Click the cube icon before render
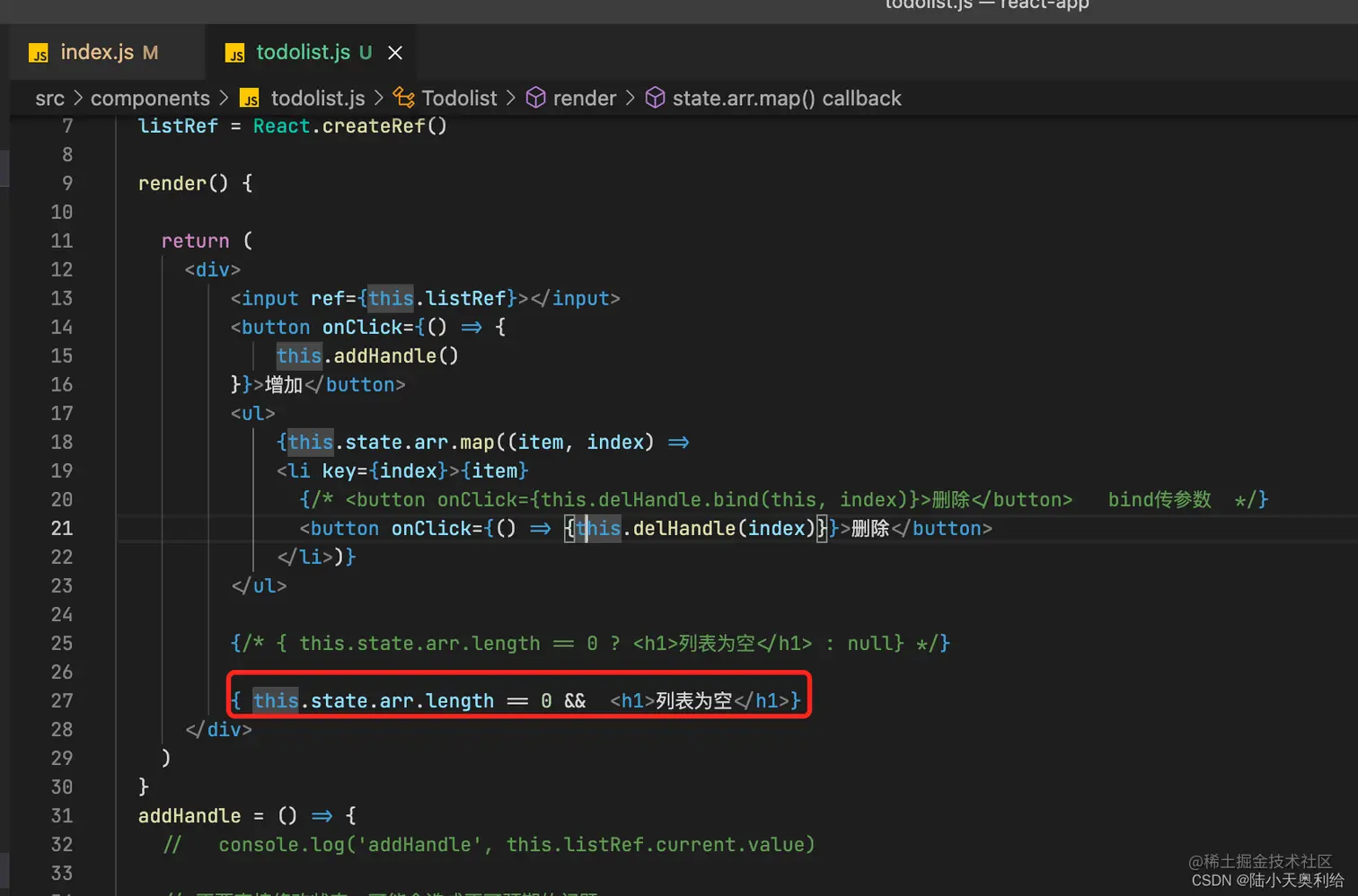The width and height of the screenshot is (1358, 896). click(x=536, y=97)
